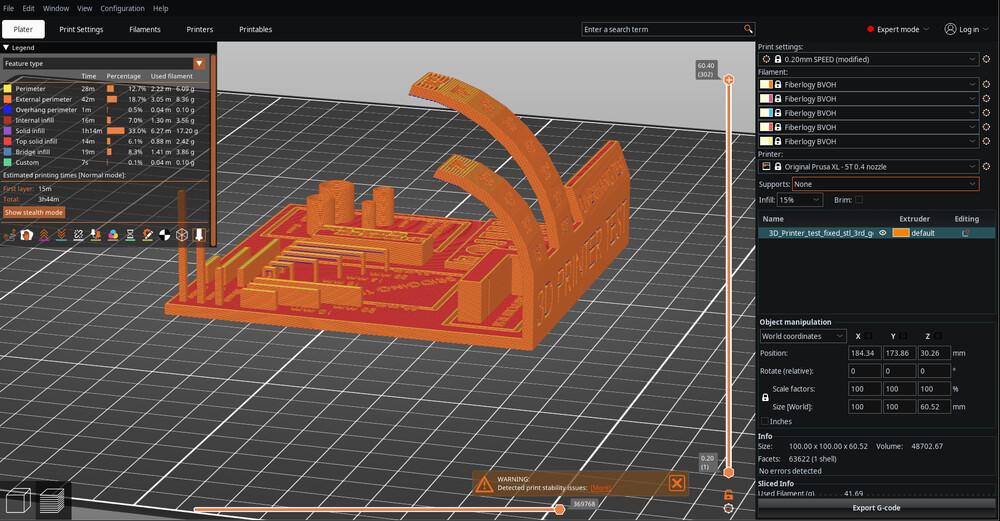
Task: Toggle center of gravity icon
Action: coord(165,235)
